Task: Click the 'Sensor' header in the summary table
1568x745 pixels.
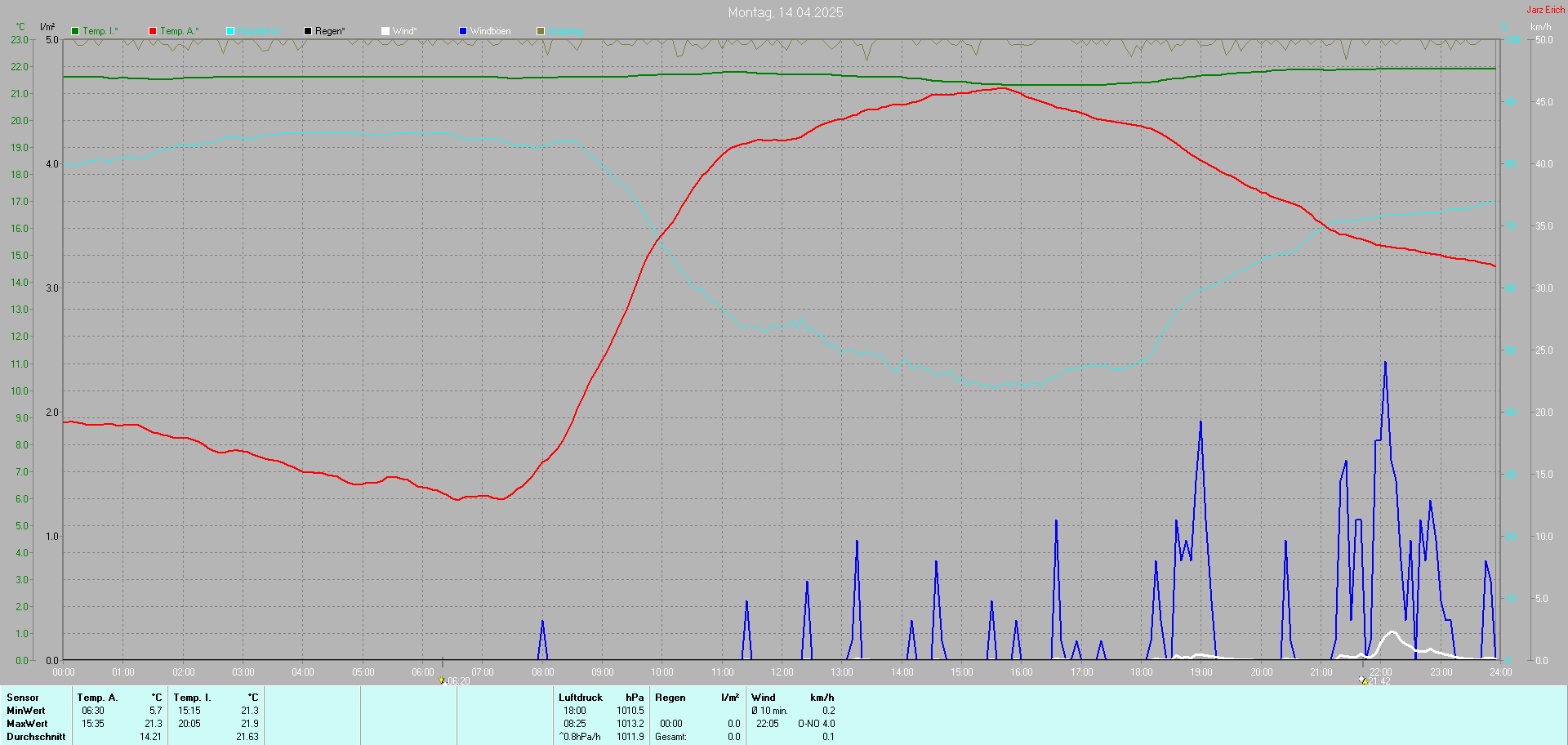Action: (x=23, y=698)
